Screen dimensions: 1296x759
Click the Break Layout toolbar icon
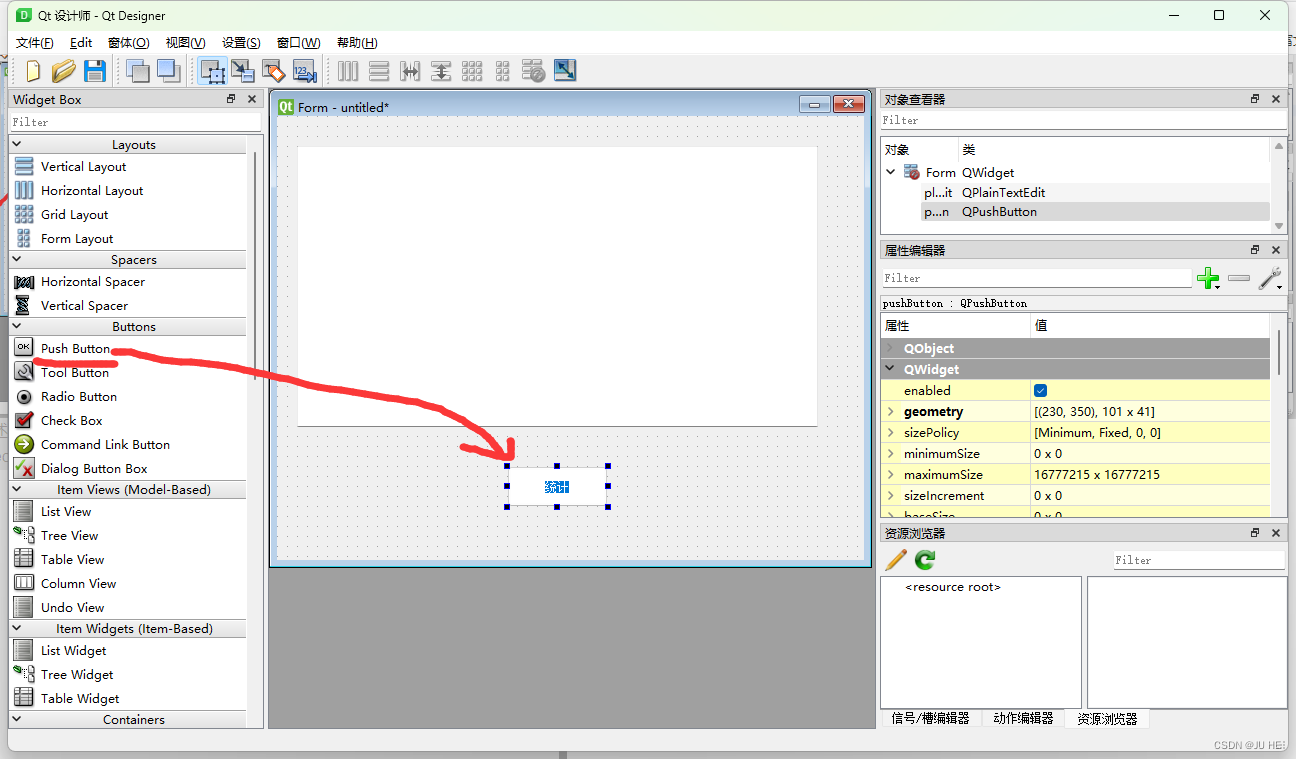tap(534, 70)
